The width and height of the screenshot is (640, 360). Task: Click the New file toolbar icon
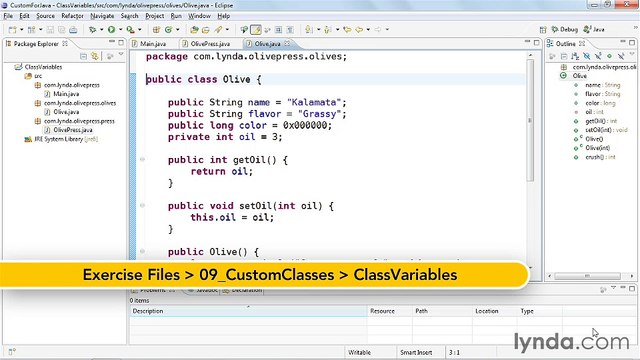[x=13, y=30]
